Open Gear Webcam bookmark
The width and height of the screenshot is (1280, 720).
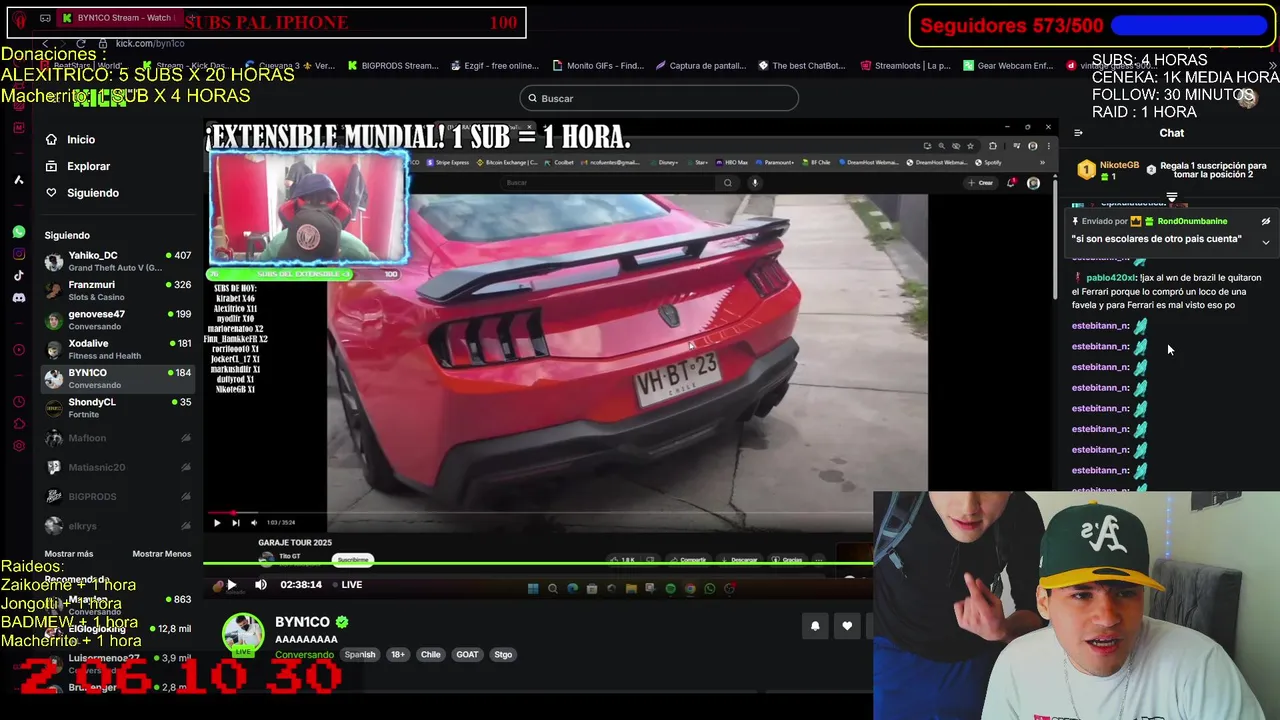[x=1007, y=66]
